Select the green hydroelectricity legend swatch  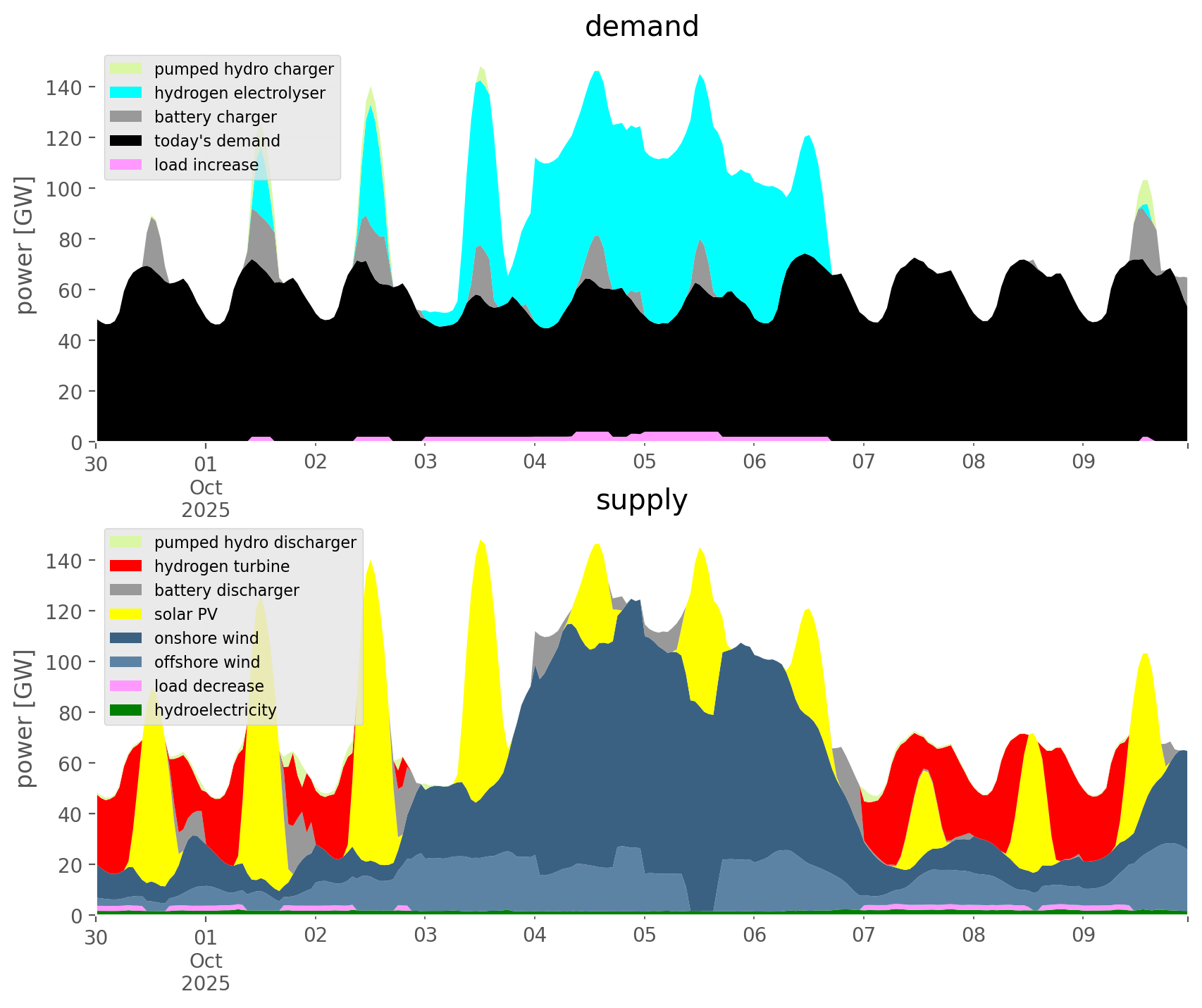click(x=126, y=710)
